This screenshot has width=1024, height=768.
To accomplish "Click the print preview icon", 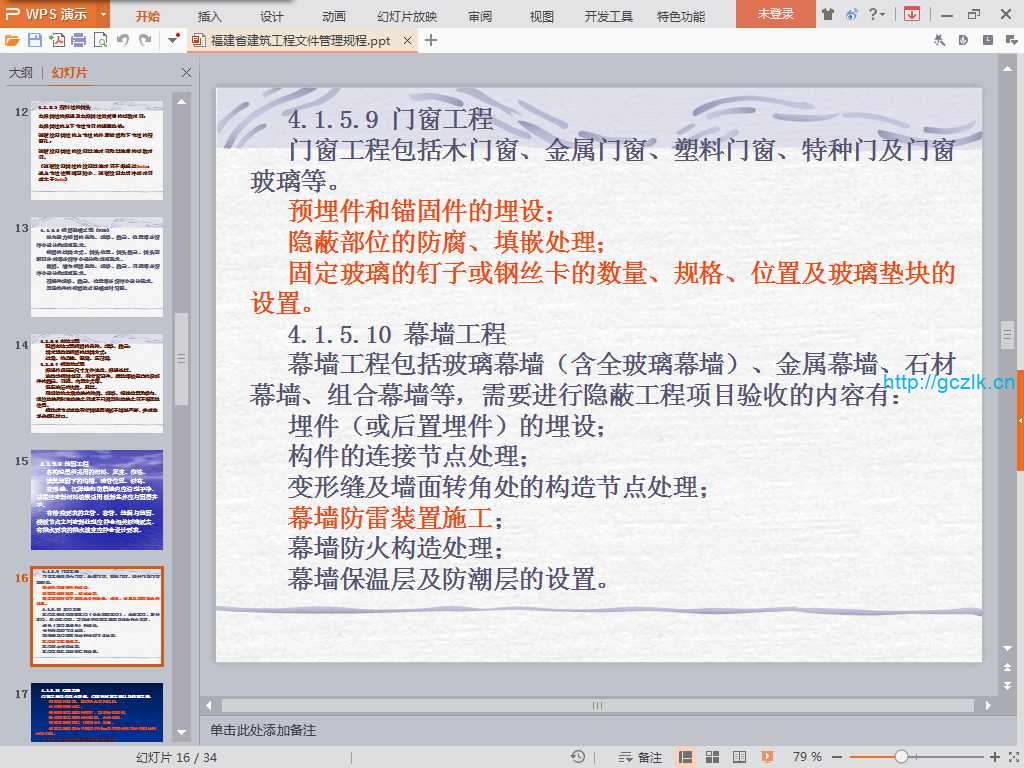I will [100, 40].
